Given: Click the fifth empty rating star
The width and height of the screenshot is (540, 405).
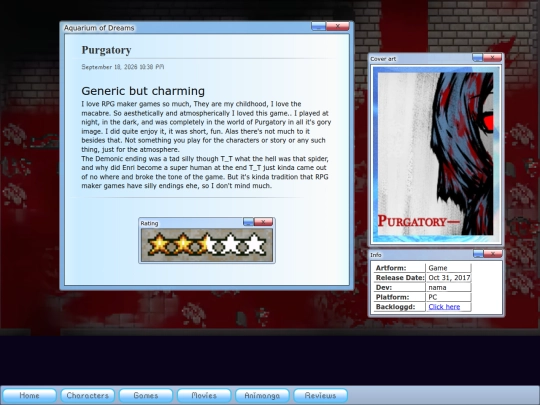Looking at the screenshot, I should [x=255, y=244].
